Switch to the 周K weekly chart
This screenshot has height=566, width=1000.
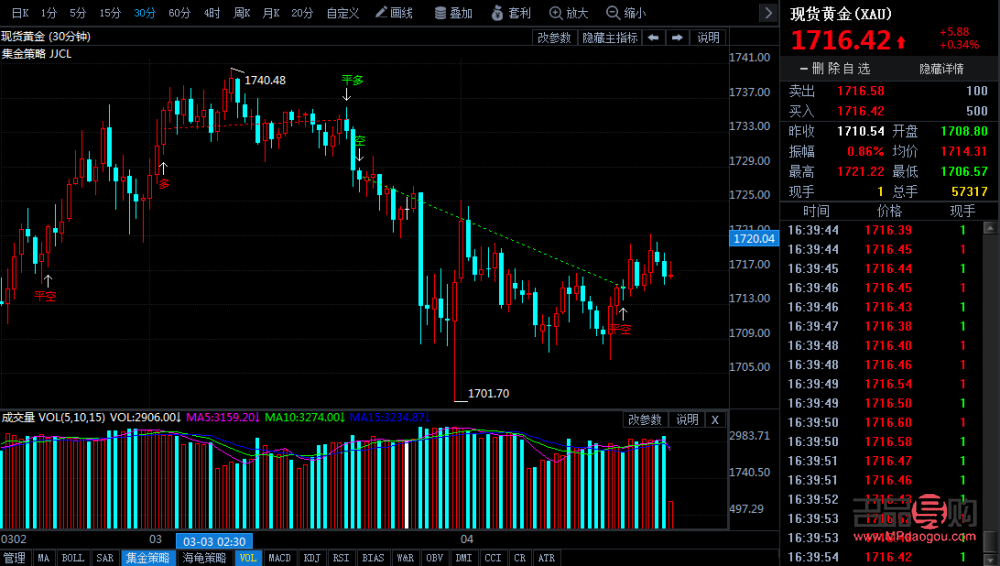tap(242, 13)
